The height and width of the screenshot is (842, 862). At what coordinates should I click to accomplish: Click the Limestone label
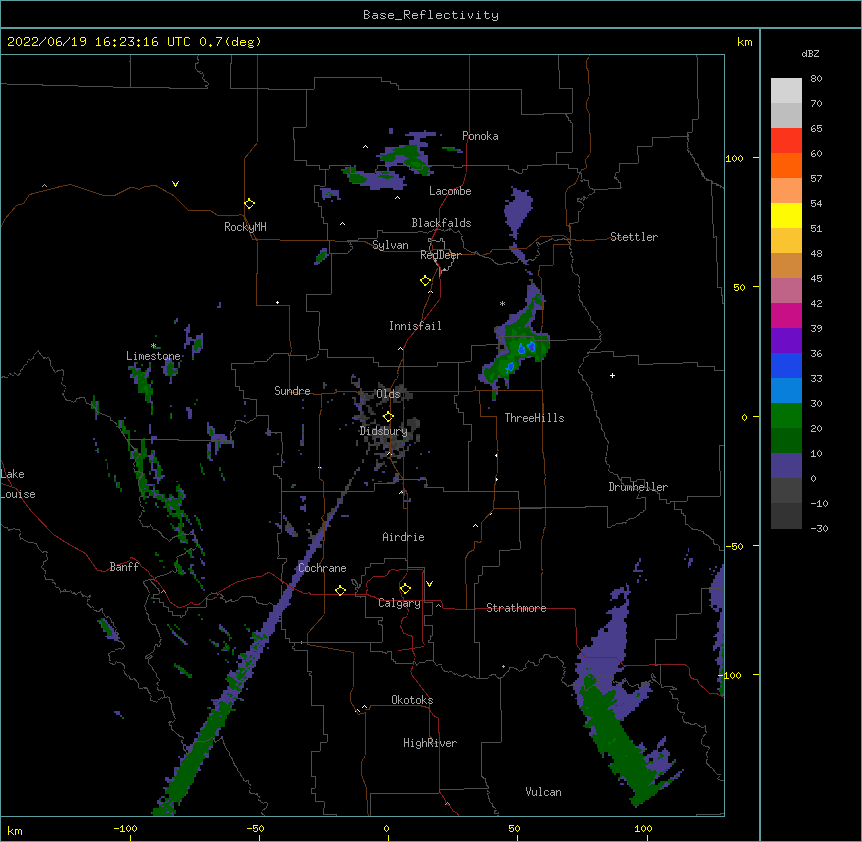(153, 356)
